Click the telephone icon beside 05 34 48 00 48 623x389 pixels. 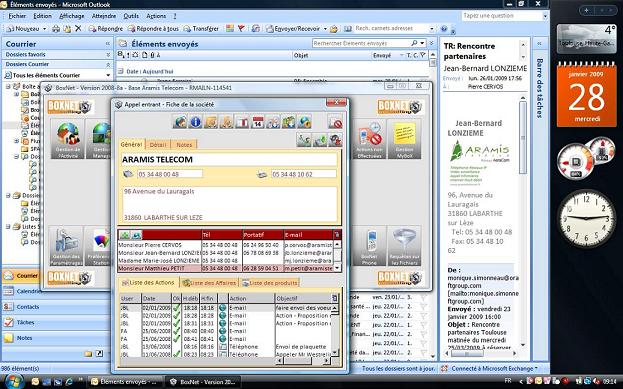(128, 174)
